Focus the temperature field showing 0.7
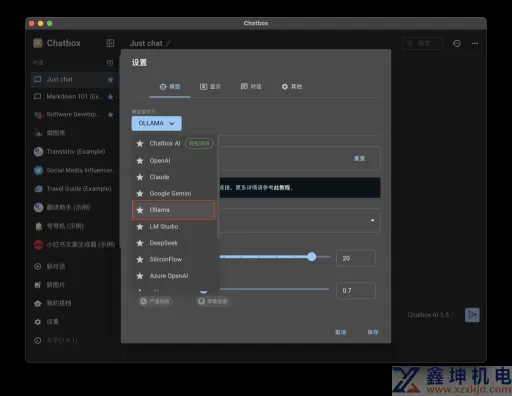 [x=356, y=291]
